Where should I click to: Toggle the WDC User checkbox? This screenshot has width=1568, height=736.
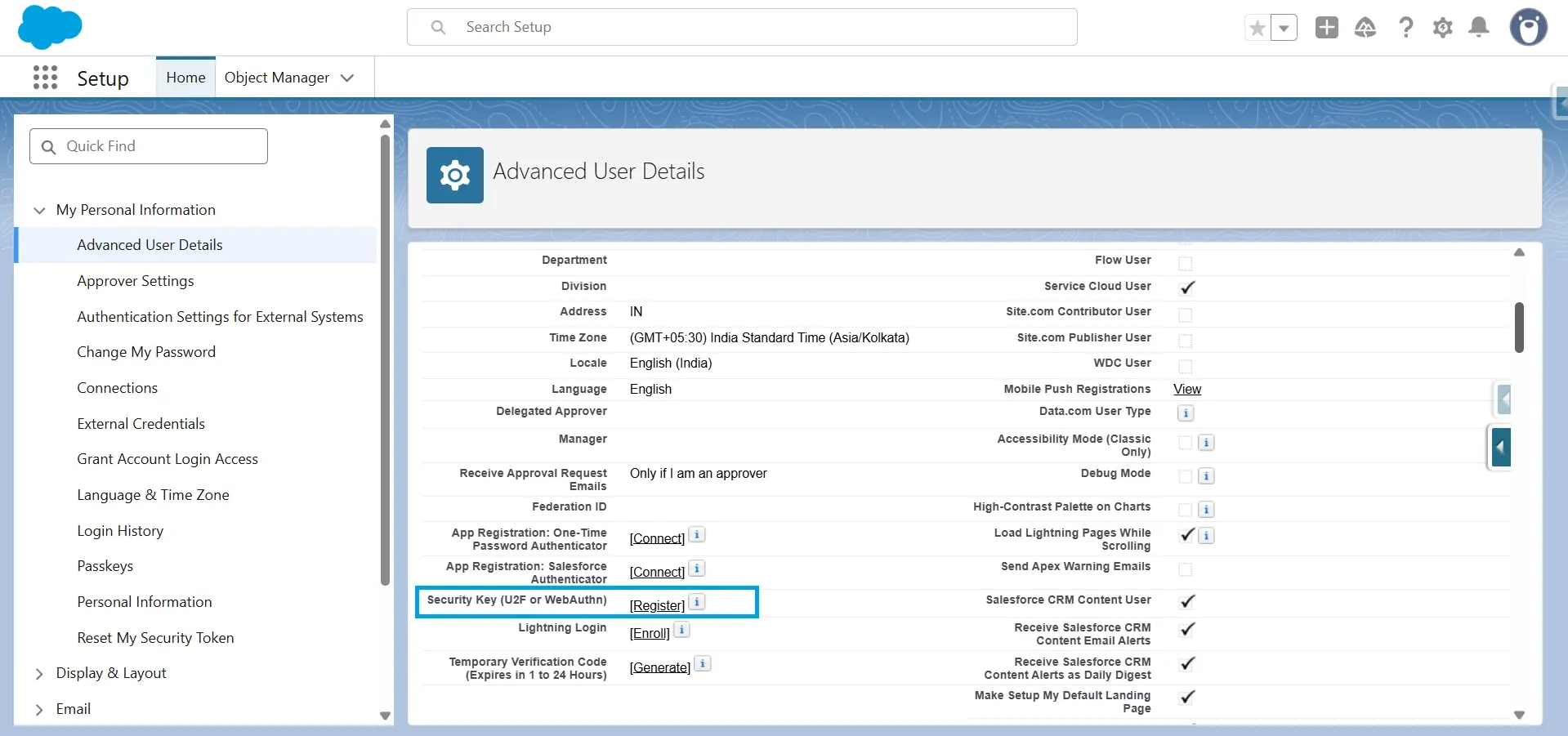pyautogui.click(x=1186, y=366)
